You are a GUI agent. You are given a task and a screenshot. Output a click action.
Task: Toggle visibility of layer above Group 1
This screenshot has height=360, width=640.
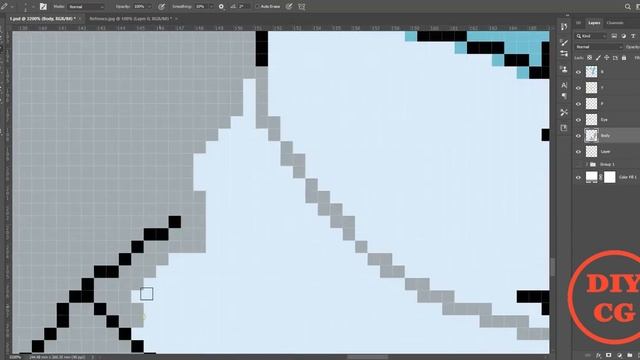click(578, 151)
